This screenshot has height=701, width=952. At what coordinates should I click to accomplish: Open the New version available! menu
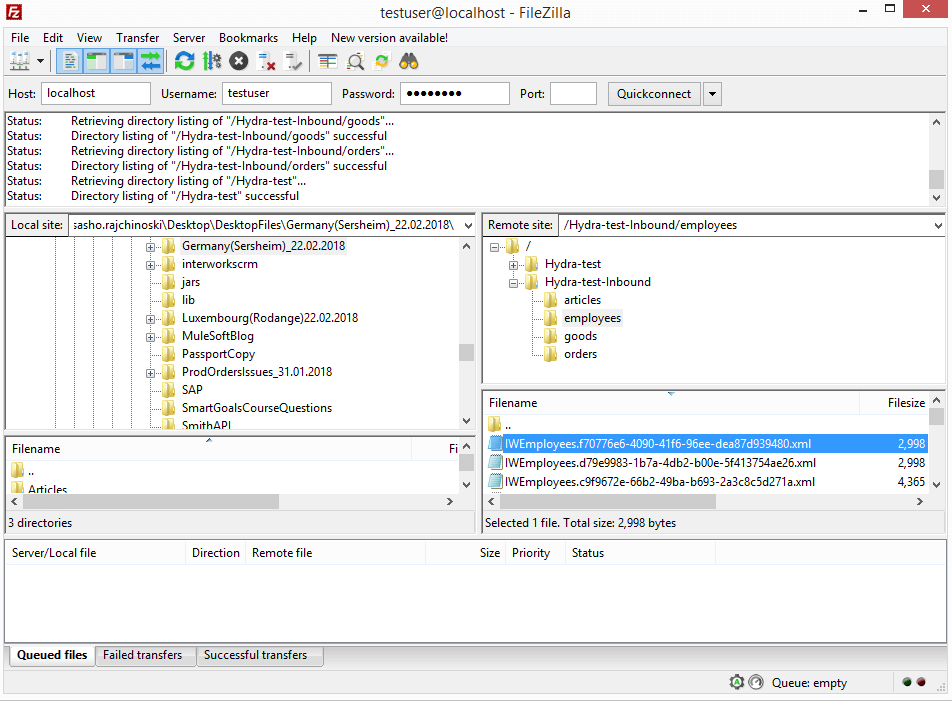click(x=389, y=38)
